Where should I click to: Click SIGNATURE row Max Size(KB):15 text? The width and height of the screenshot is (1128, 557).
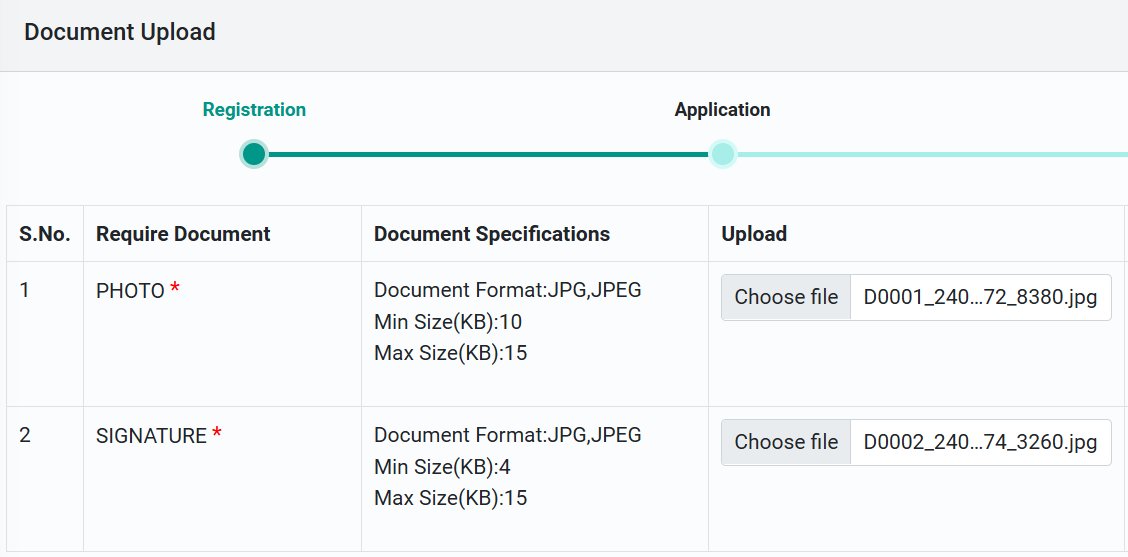click(x=450, y=498)
